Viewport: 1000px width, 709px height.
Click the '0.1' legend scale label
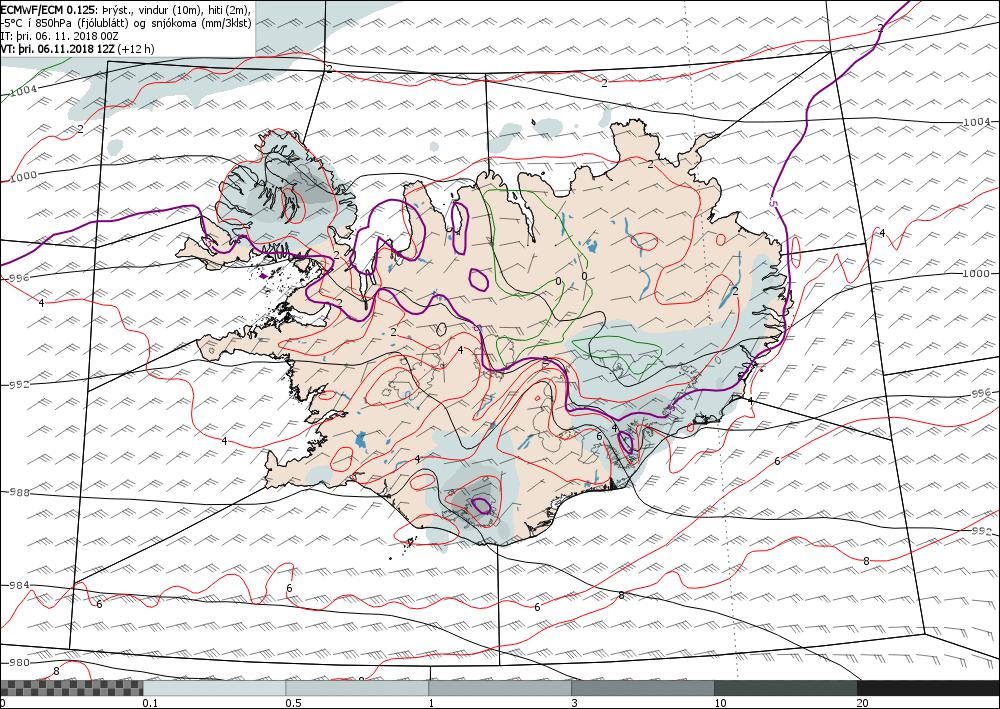(150, 703)
